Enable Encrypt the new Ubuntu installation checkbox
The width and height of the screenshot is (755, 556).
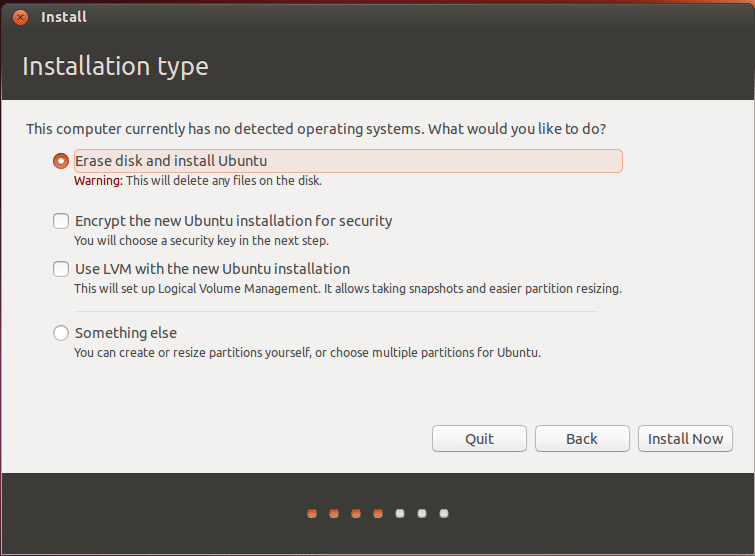coord(61,221)
